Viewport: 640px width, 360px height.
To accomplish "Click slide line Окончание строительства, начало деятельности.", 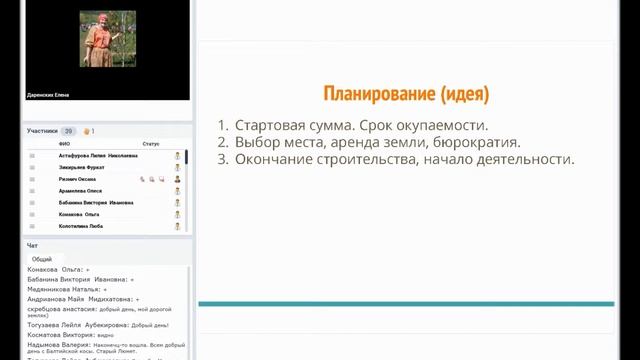I will click(x=404, y=159).
